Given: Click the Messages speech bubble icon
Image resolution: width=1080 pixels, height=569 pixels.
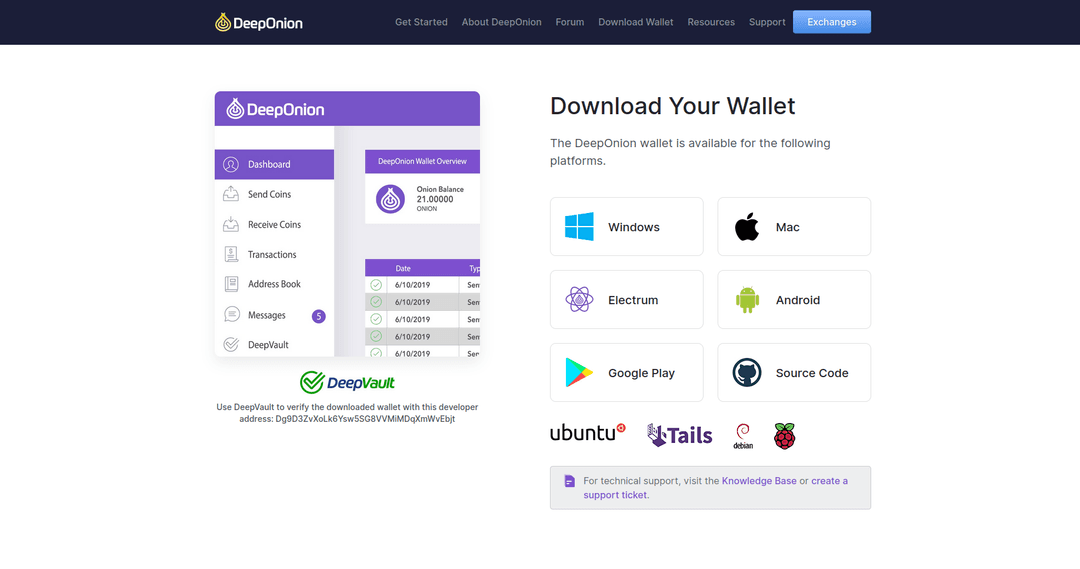Looking at the screenshot, I should 231,314.
